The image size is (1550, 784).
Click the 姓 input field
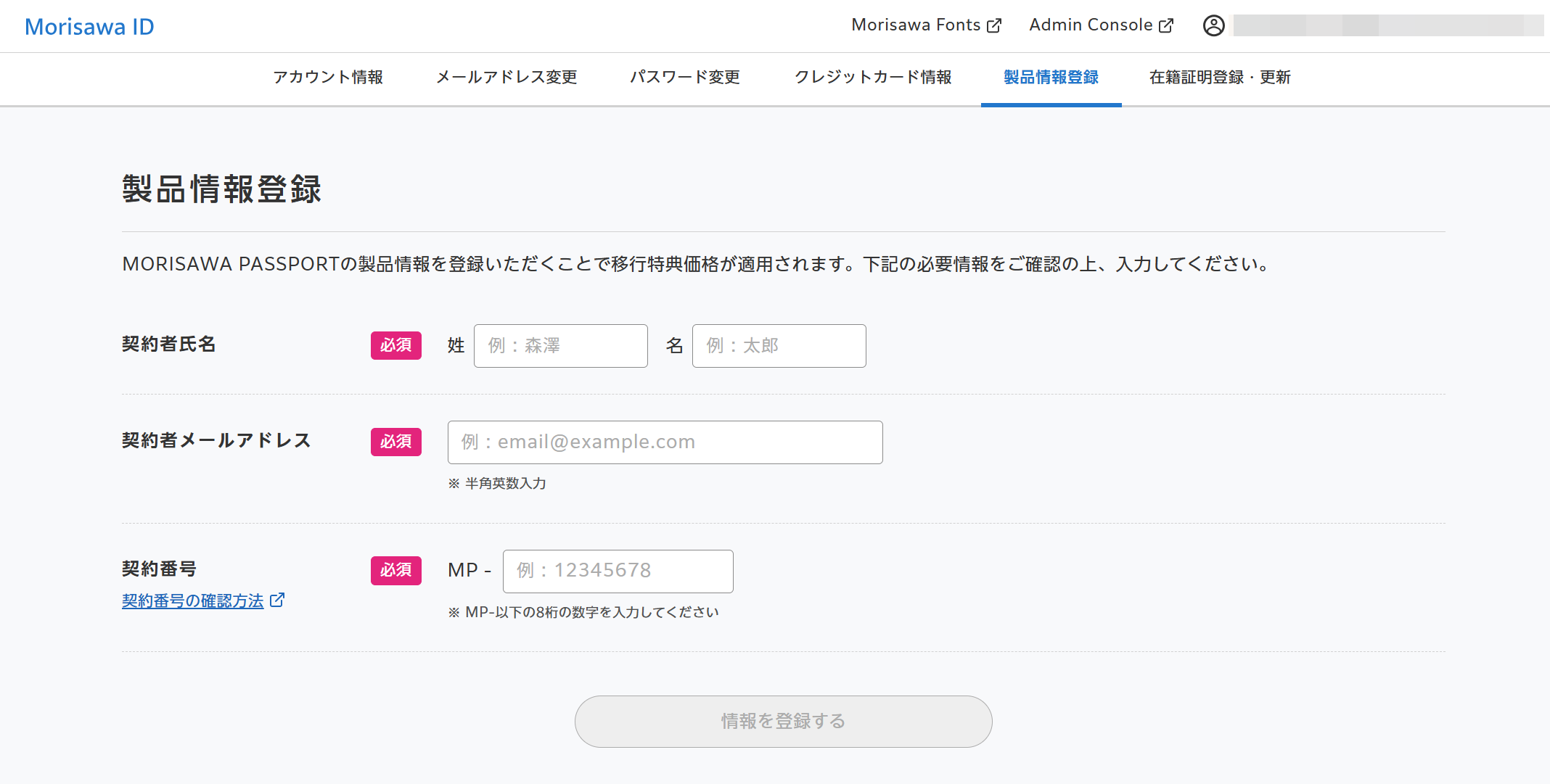tap(560, 346)
